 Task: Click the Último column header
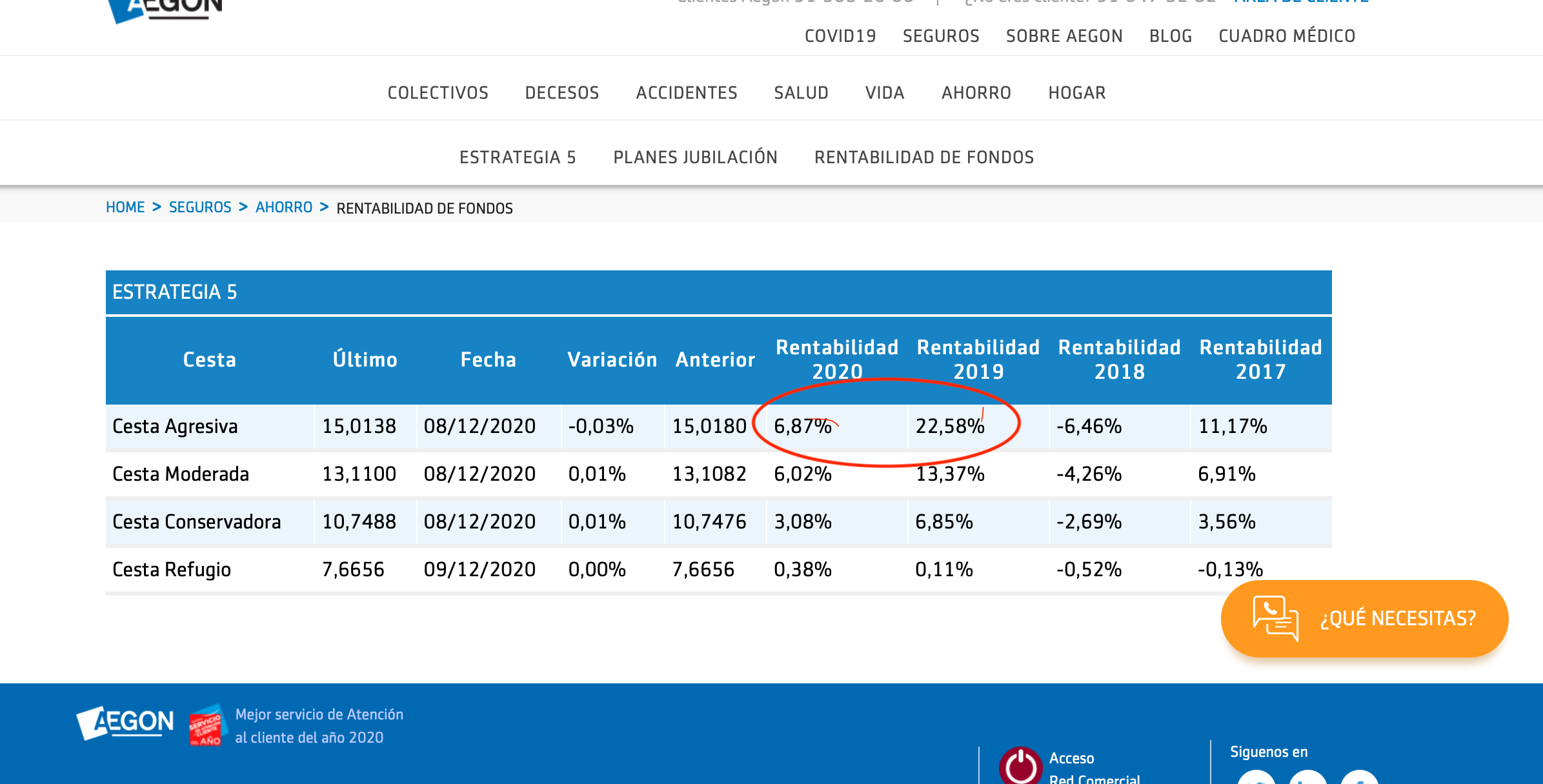point(365,359)
